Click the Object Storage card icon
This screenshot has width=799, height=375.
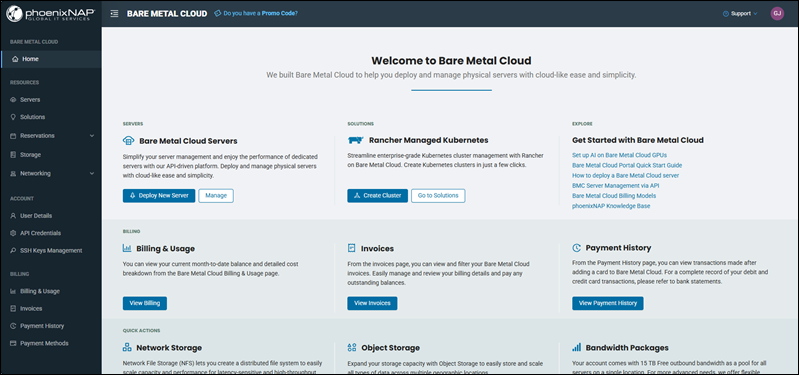click(352, 347)
